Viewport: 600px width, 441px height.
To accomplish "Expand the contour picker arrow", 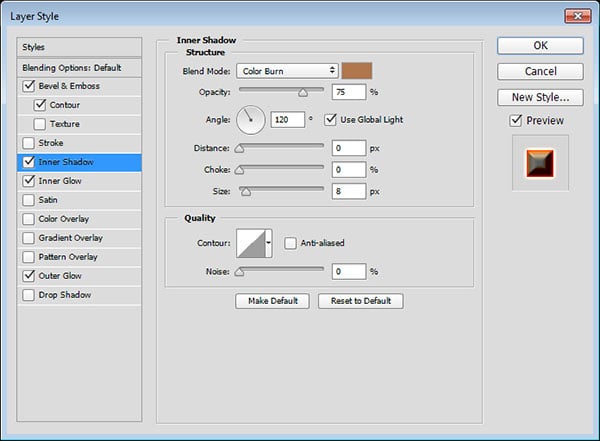I will (x=268, y=243).
